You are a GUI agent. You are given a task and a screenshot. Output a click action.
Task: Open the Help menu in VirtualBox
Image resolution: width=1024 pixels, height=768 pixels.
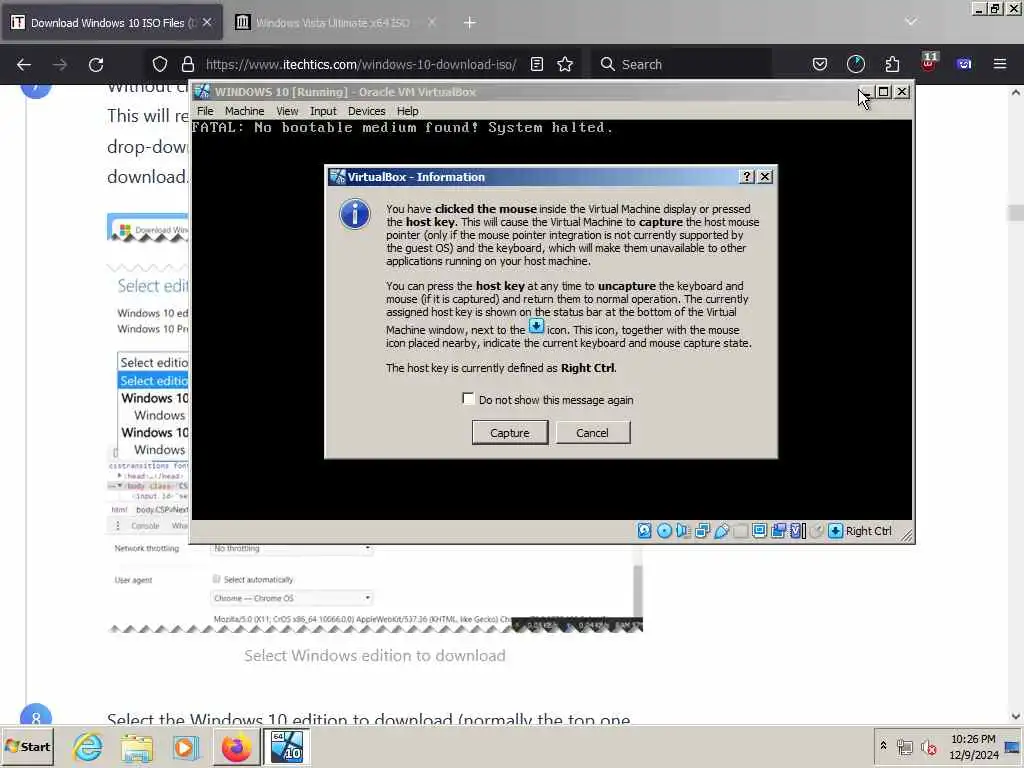click(x=408, y=111)
